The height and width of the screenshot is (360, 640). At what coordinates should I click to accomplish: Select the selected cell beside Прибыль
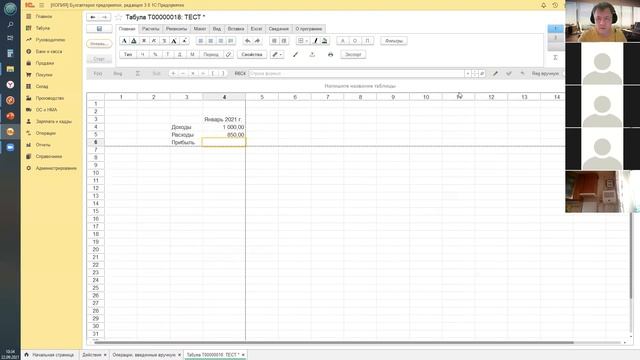pos(224,142)
